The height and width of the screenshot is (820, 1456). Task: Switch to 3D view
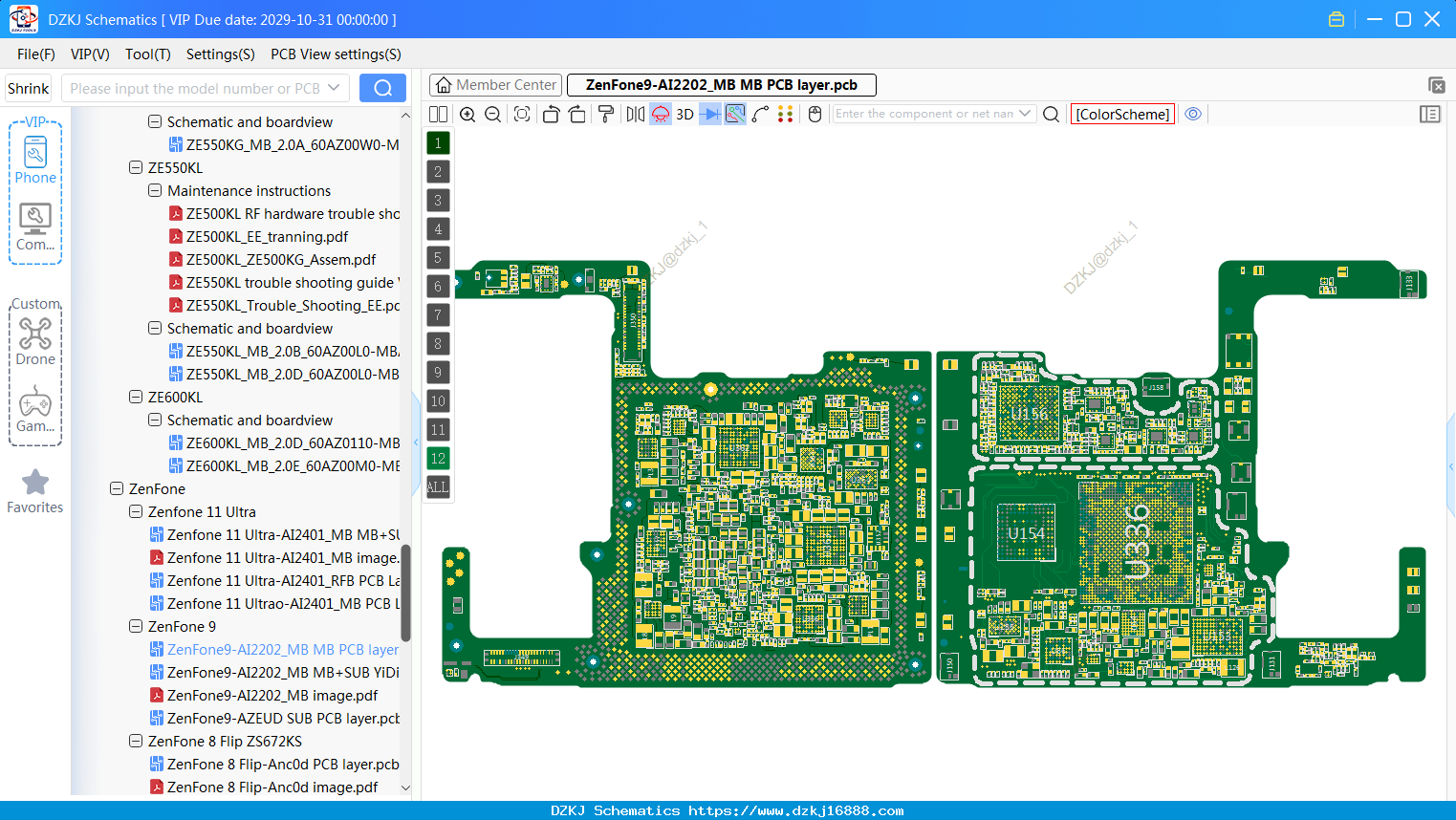coord(685,115)
